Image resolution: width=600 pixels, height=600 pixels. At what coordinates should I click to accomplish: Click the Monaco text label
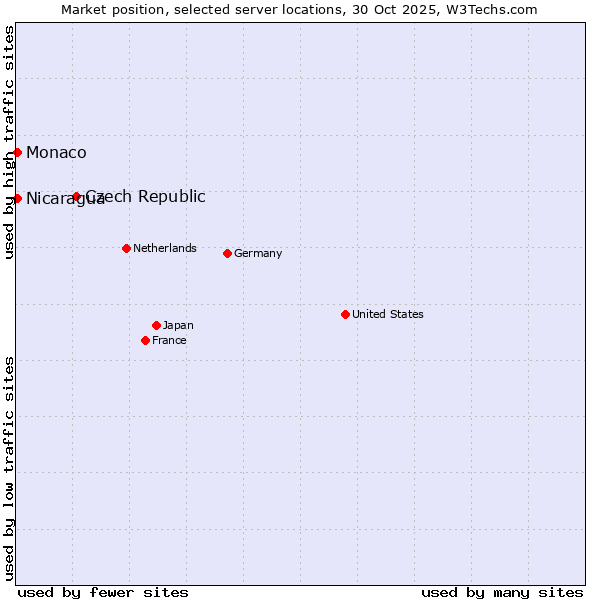56,152
